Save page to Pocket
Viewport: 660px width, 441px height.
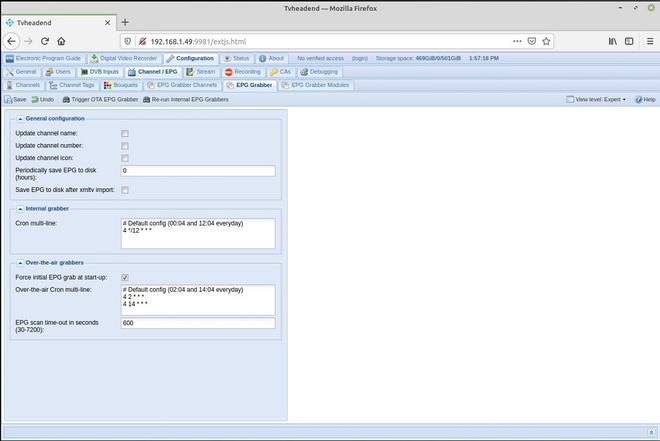pyautogui.click(x=532, y=41)
